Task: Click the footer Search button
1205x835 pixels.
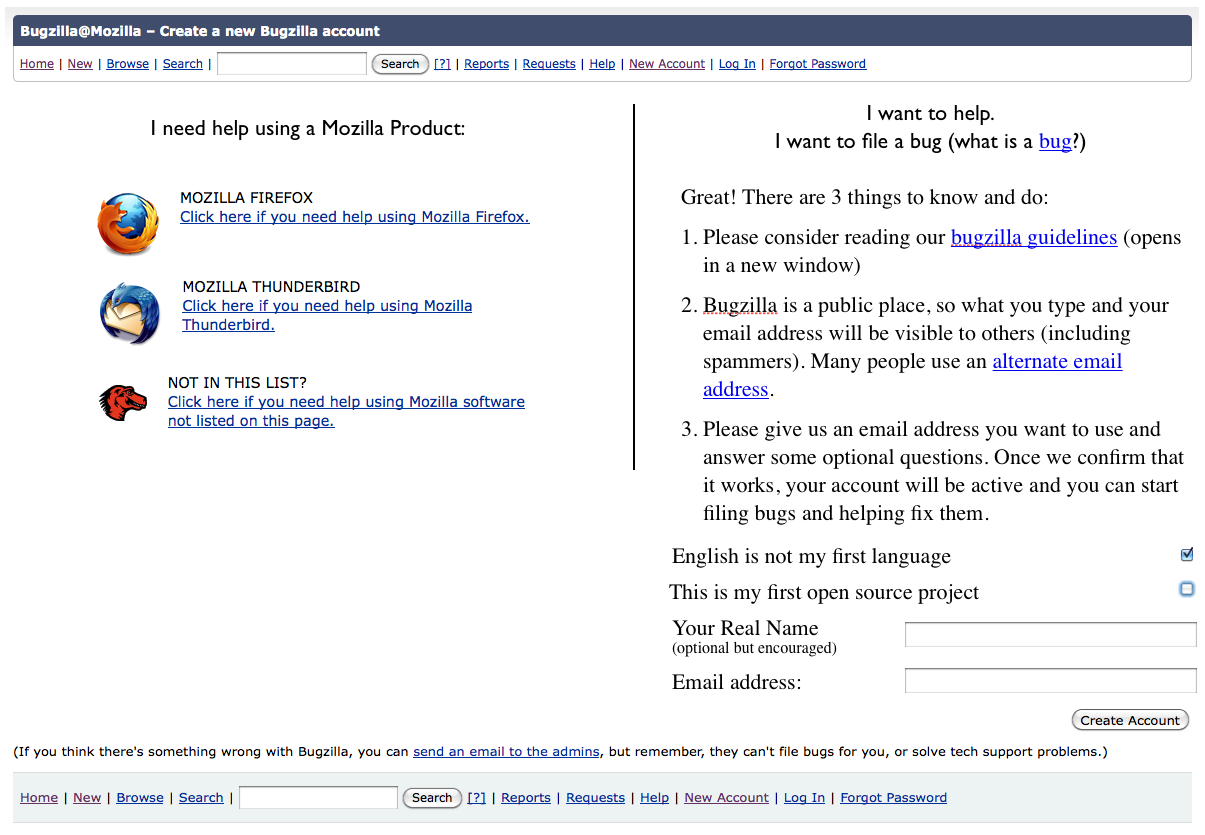Action: pos(432,798)
